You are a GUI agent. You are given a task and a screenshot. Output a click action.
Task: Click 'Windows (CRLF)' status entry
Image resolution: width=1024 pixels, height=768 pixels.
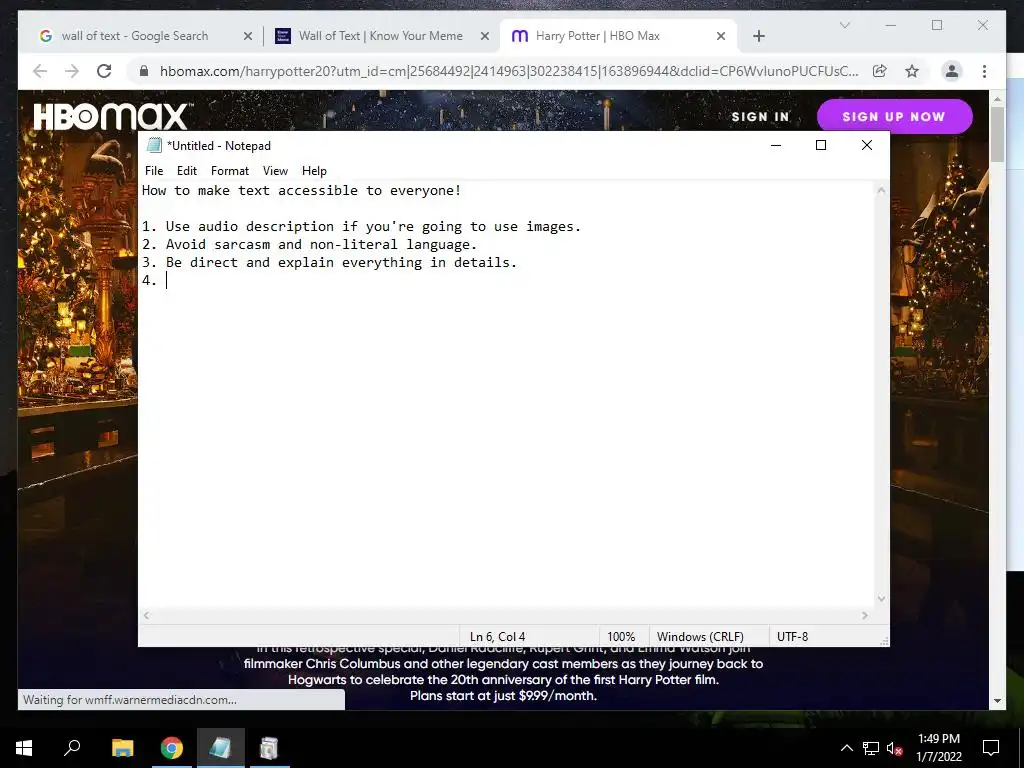tap(700, 637)
